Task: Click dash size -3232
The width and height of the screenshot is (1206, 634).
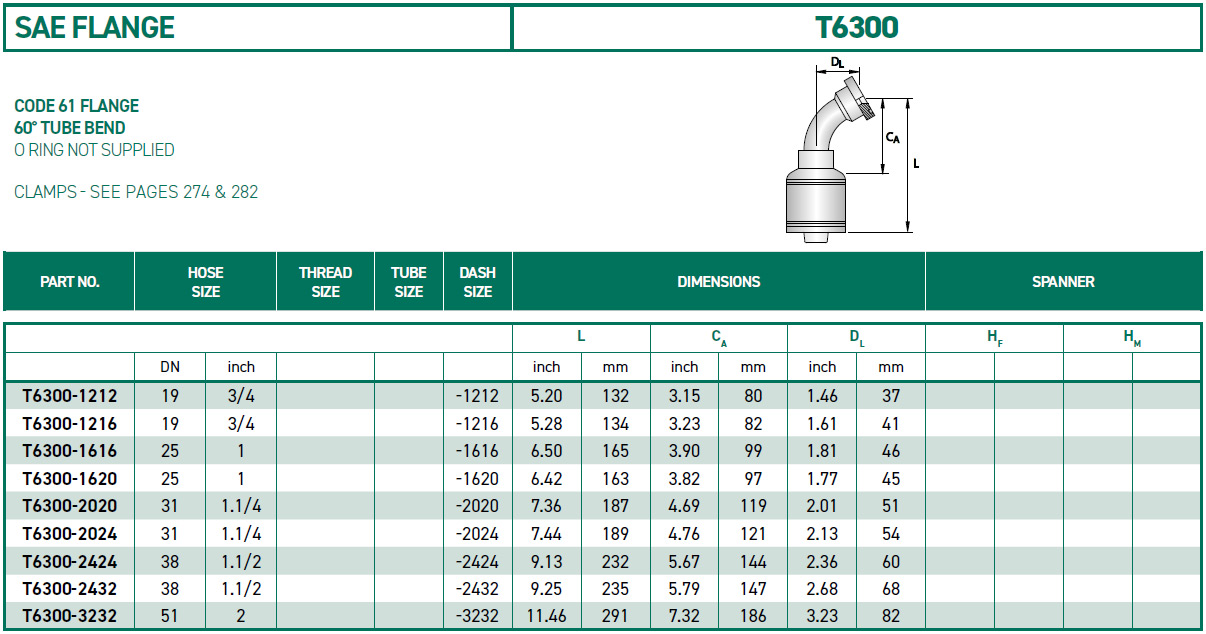Action: [x=476, y=616]
